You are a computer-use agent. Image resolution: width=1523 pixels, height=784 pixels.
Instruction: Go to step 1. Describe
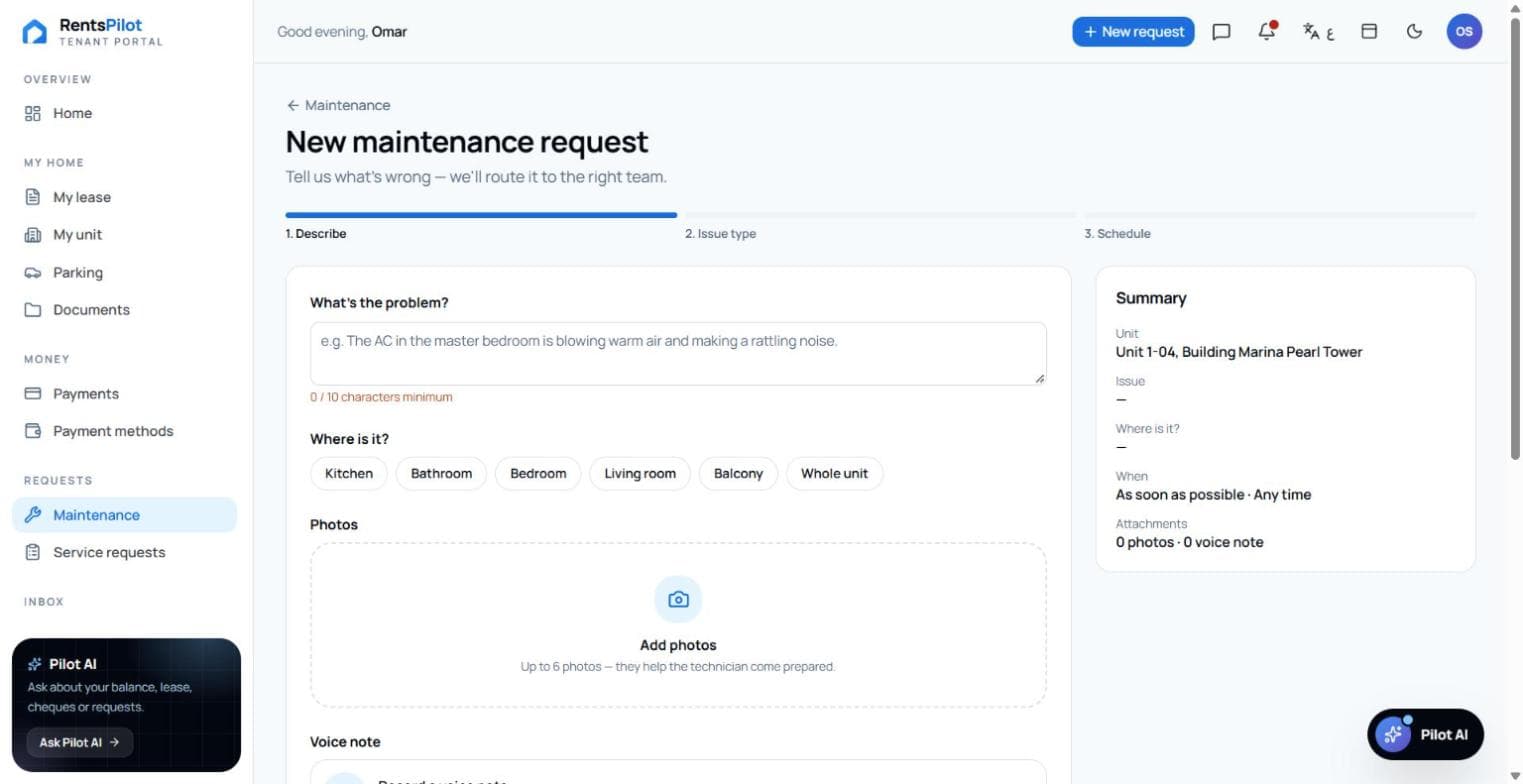(x=316, y=234)
